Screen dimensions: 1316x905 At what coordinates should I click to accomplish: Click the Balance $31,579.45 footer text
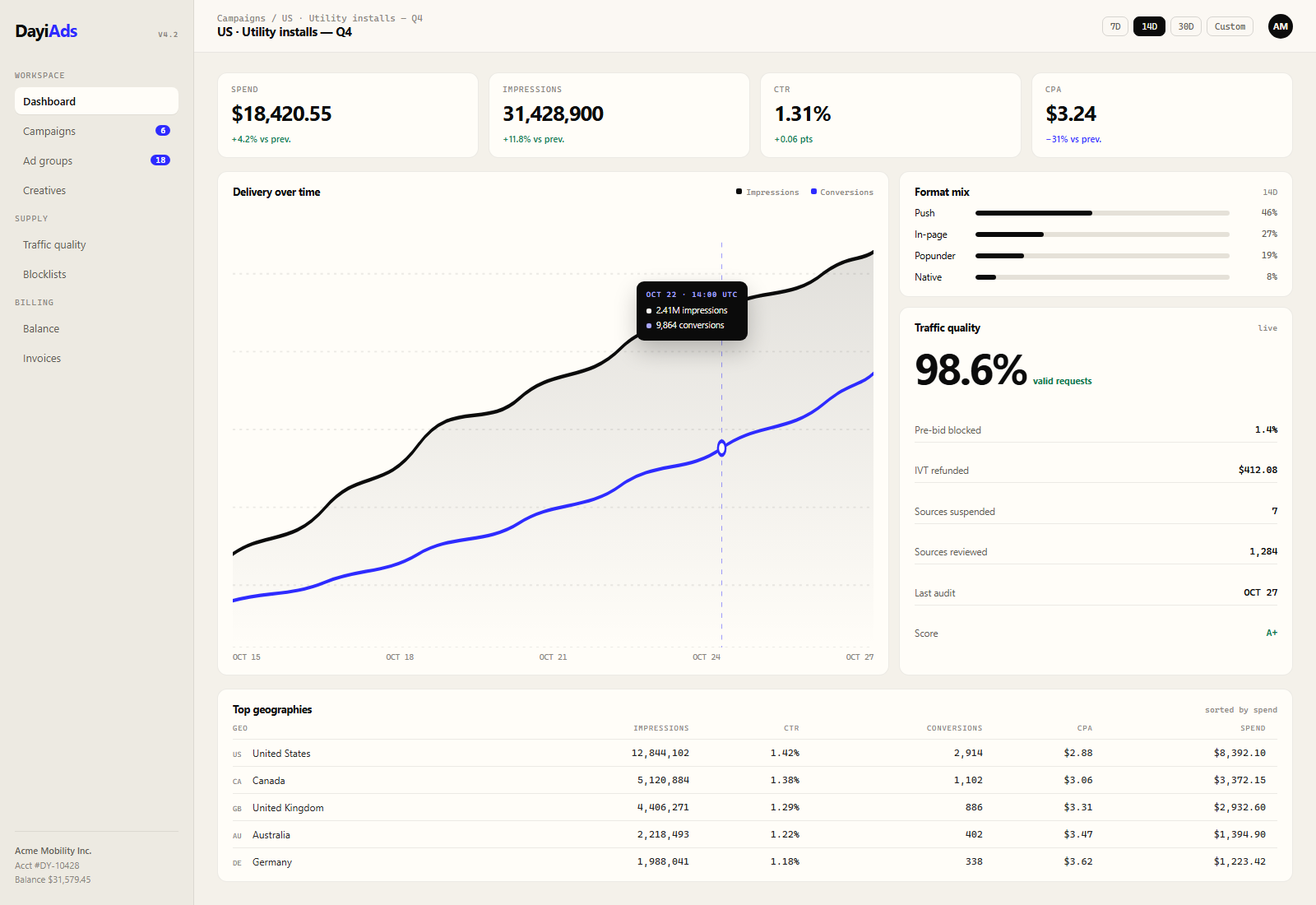coord(53,879)
